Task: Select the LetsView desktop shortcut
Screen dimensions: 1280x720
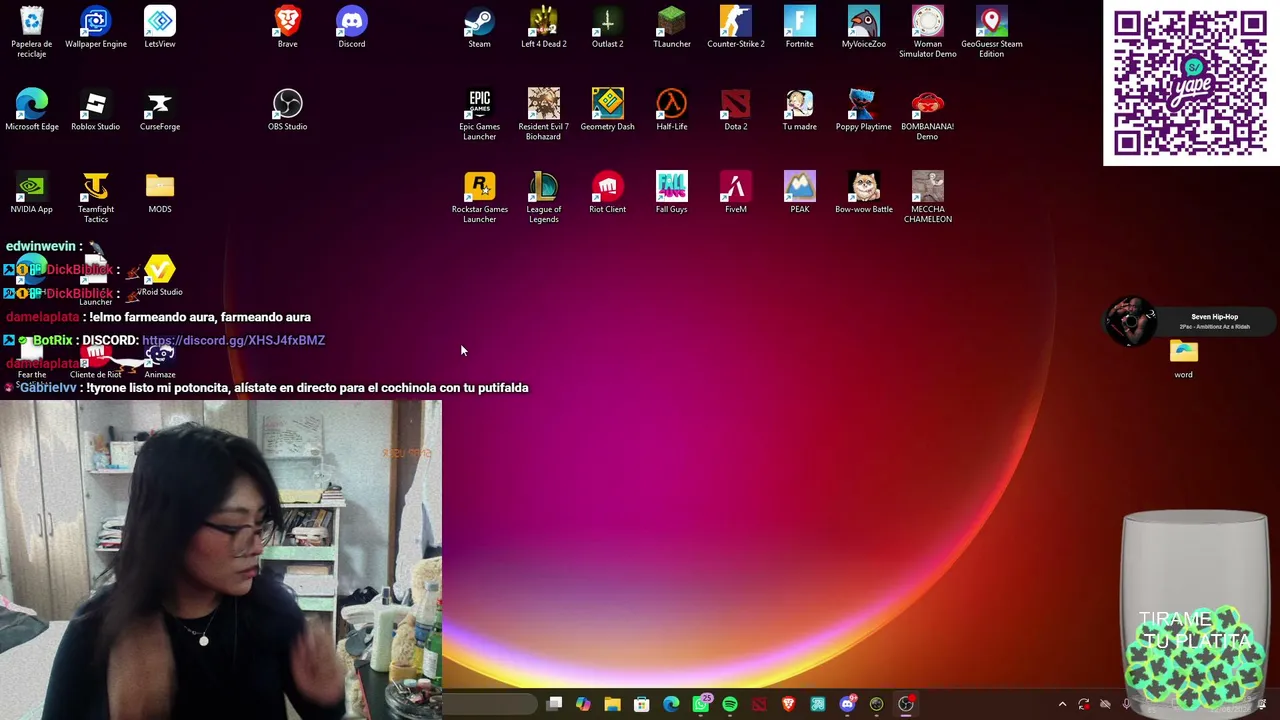Action: point(160,27)
